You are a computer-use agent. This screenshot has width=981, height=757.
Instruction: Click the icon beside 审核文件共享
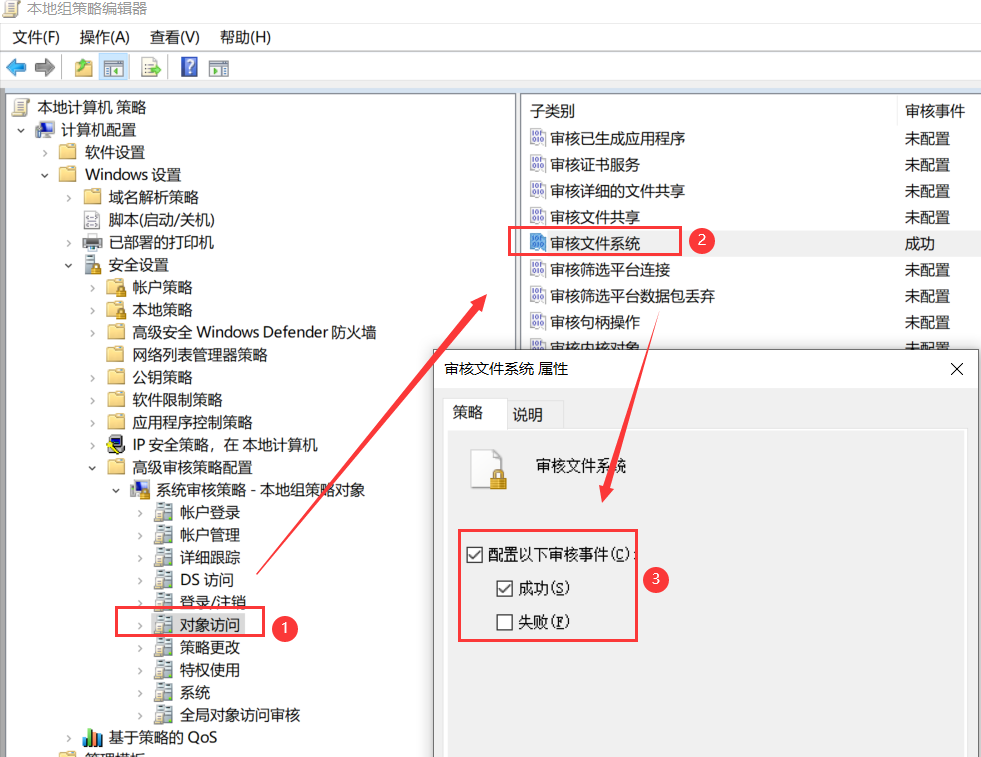pos(537,216)
